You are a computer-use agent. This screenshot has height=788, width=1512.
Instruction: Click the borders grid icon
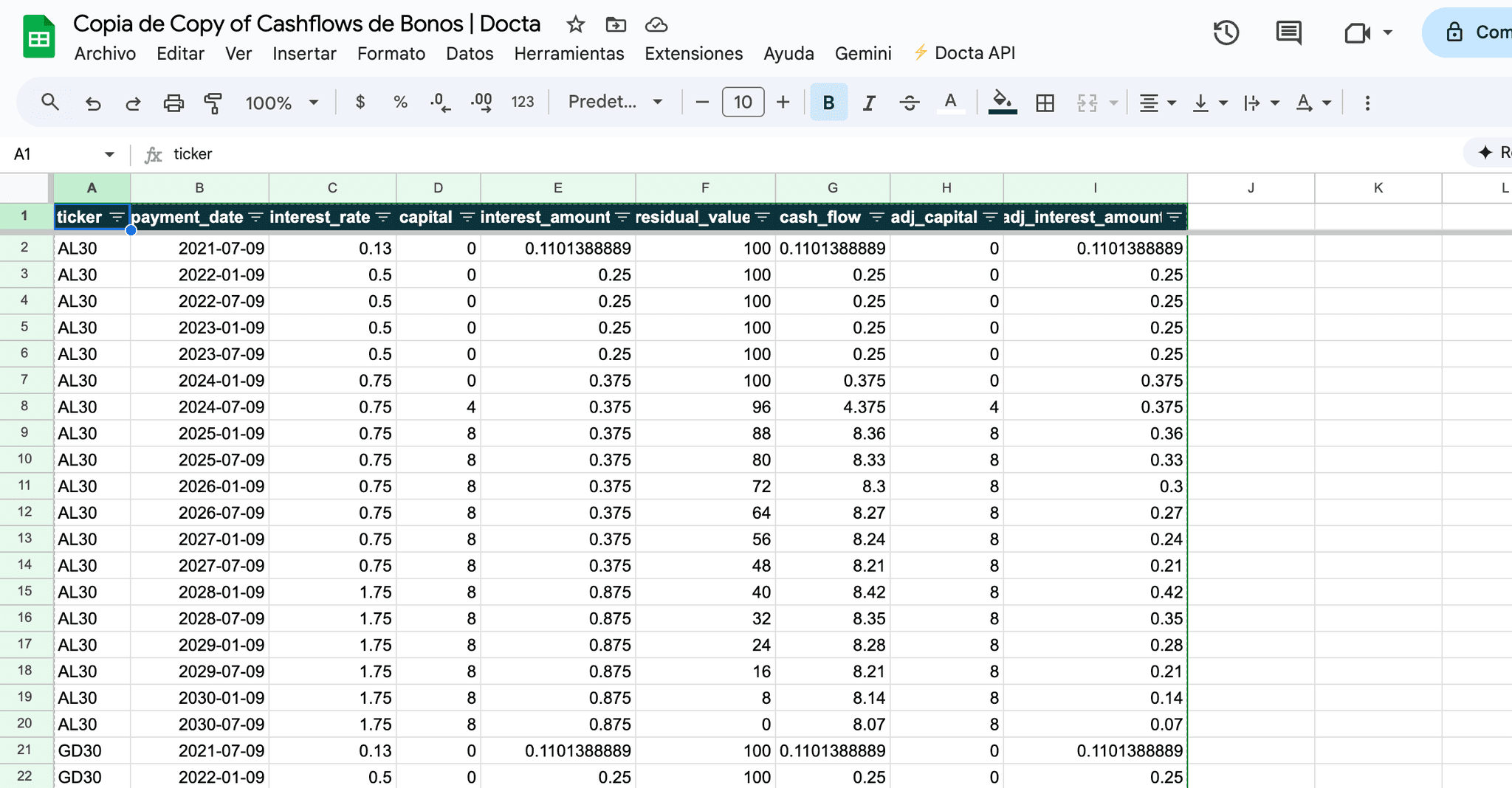tap(1045, 103)
